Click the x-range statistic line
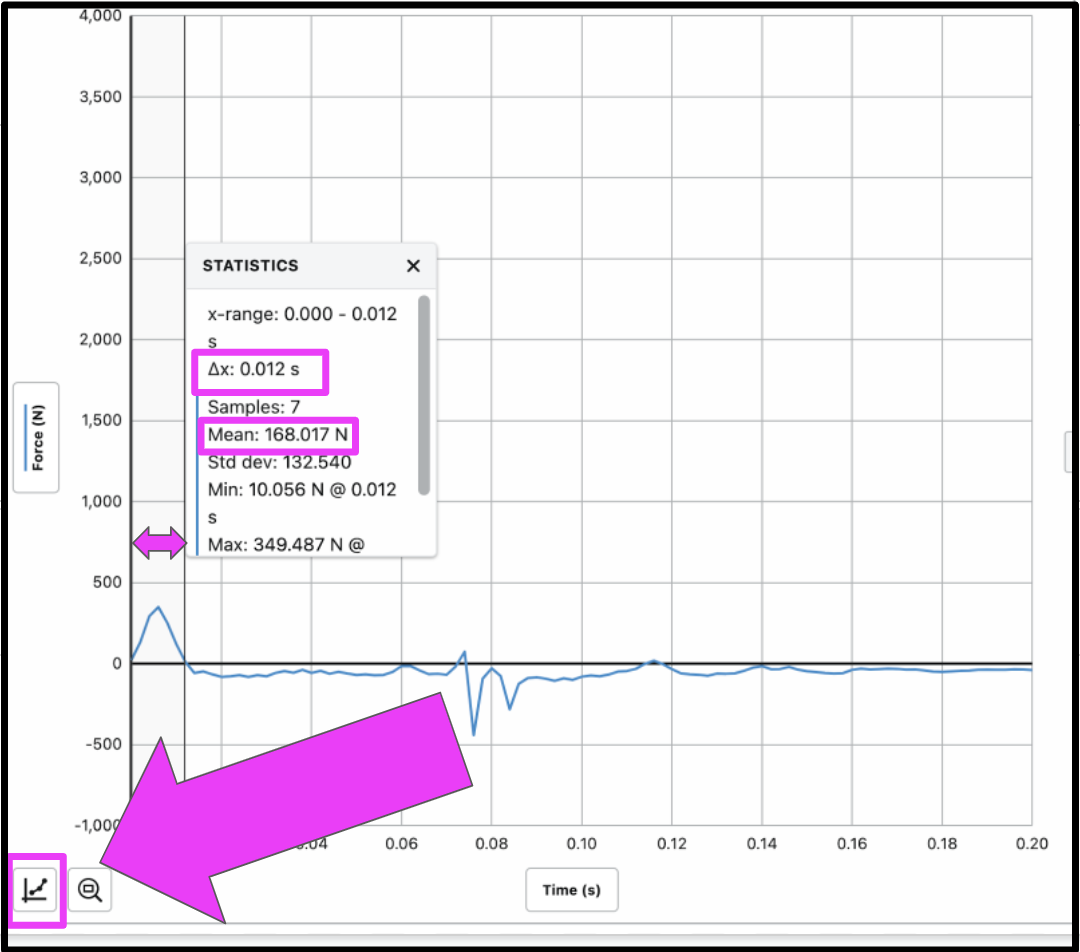1080x952 pixels. tap(302, 314)
